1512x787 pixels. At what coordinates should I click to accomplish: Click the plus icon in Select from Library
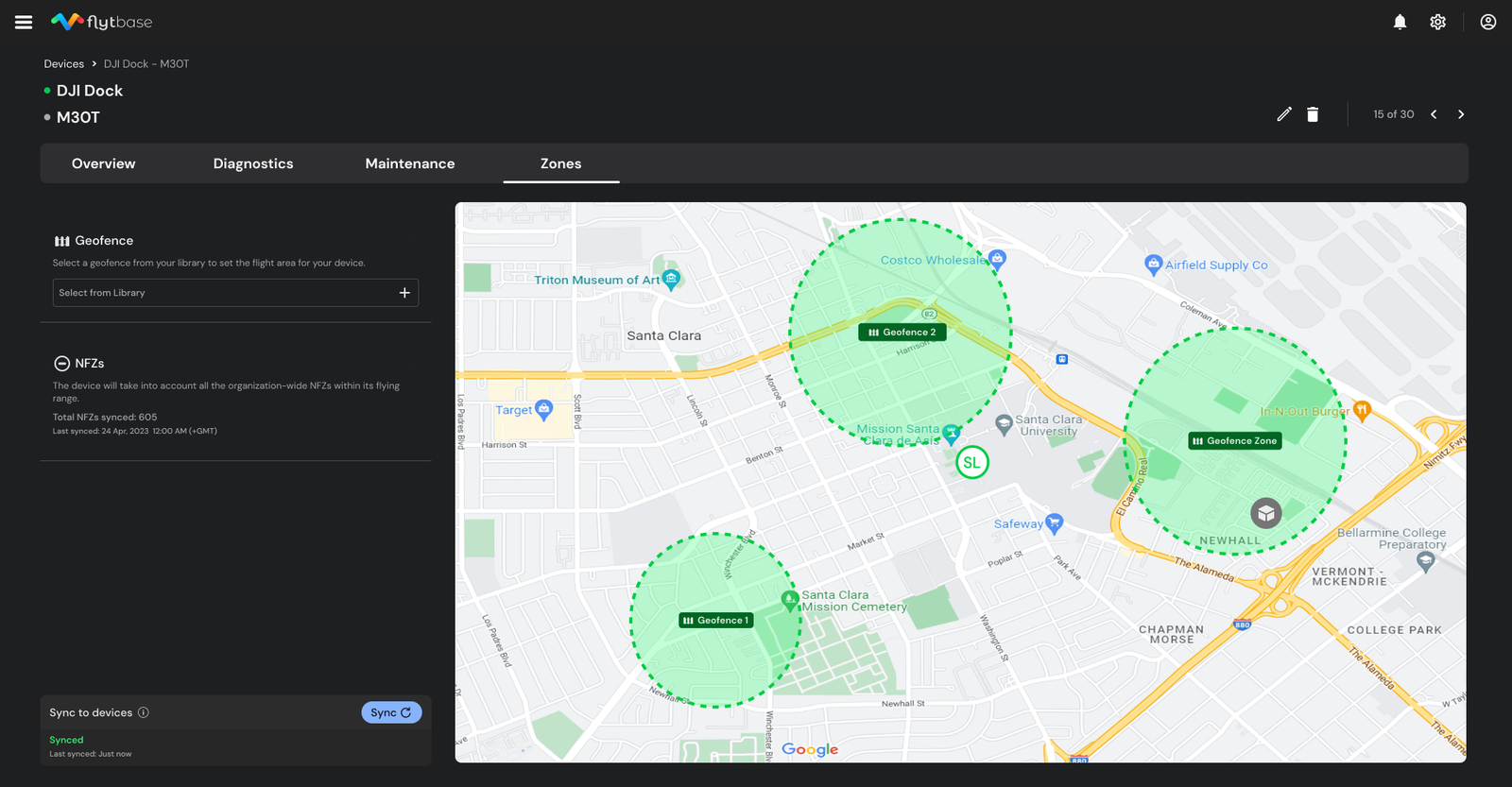pos(404,293)
